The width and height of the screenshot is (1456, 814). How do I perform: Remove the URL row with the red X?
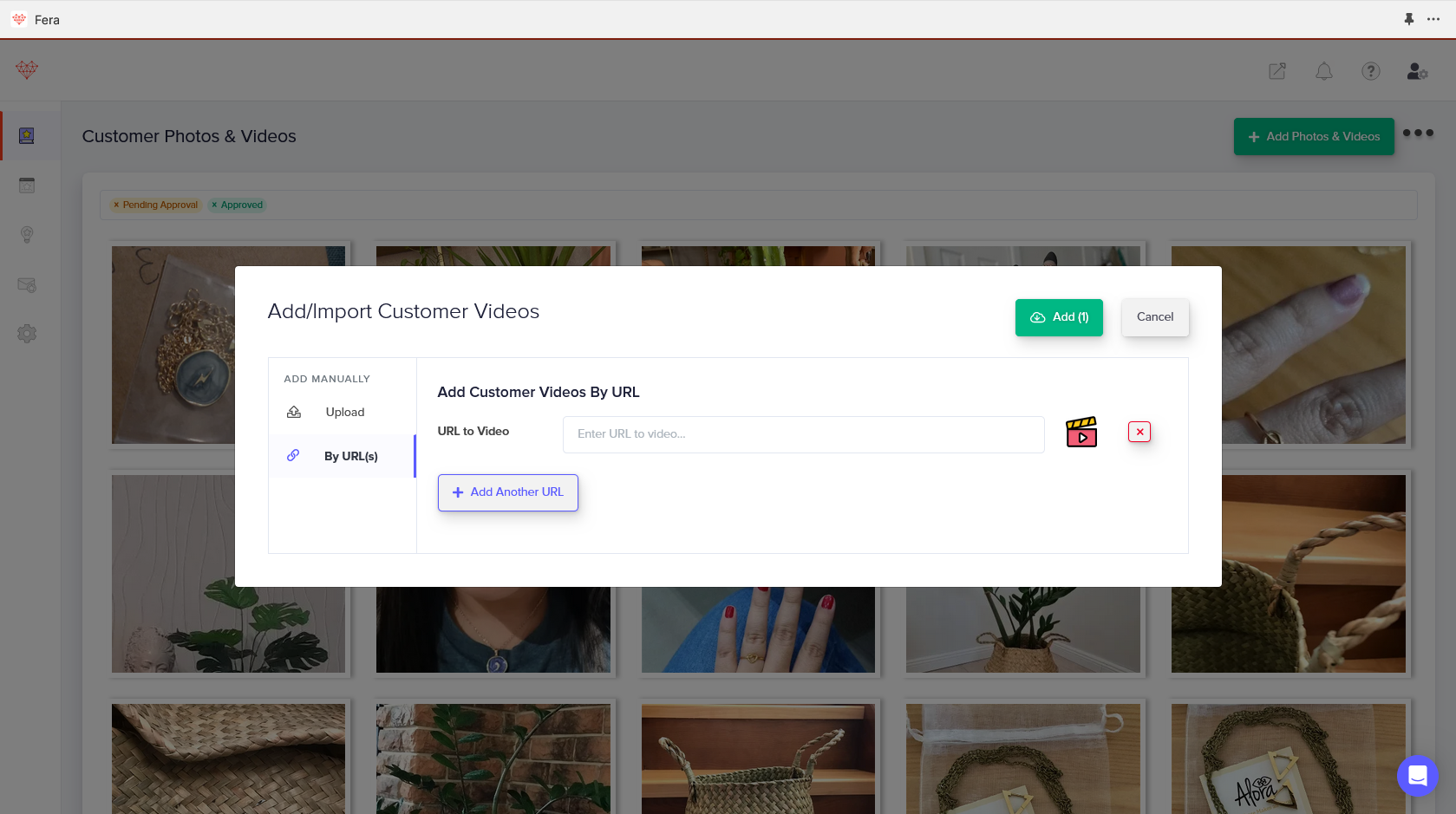1139,431
